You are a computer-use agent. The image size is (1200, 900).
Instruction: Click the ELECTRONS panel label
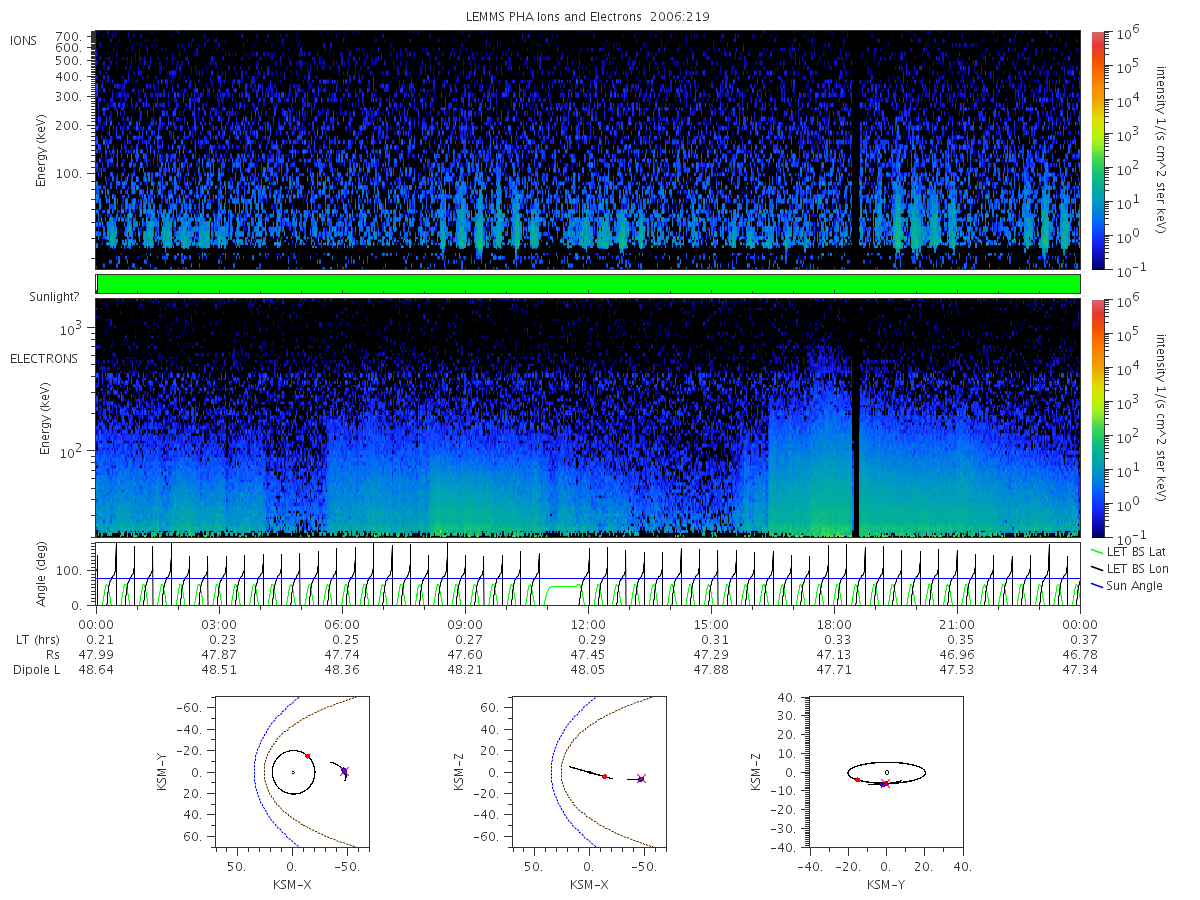(x=43, y=358)
